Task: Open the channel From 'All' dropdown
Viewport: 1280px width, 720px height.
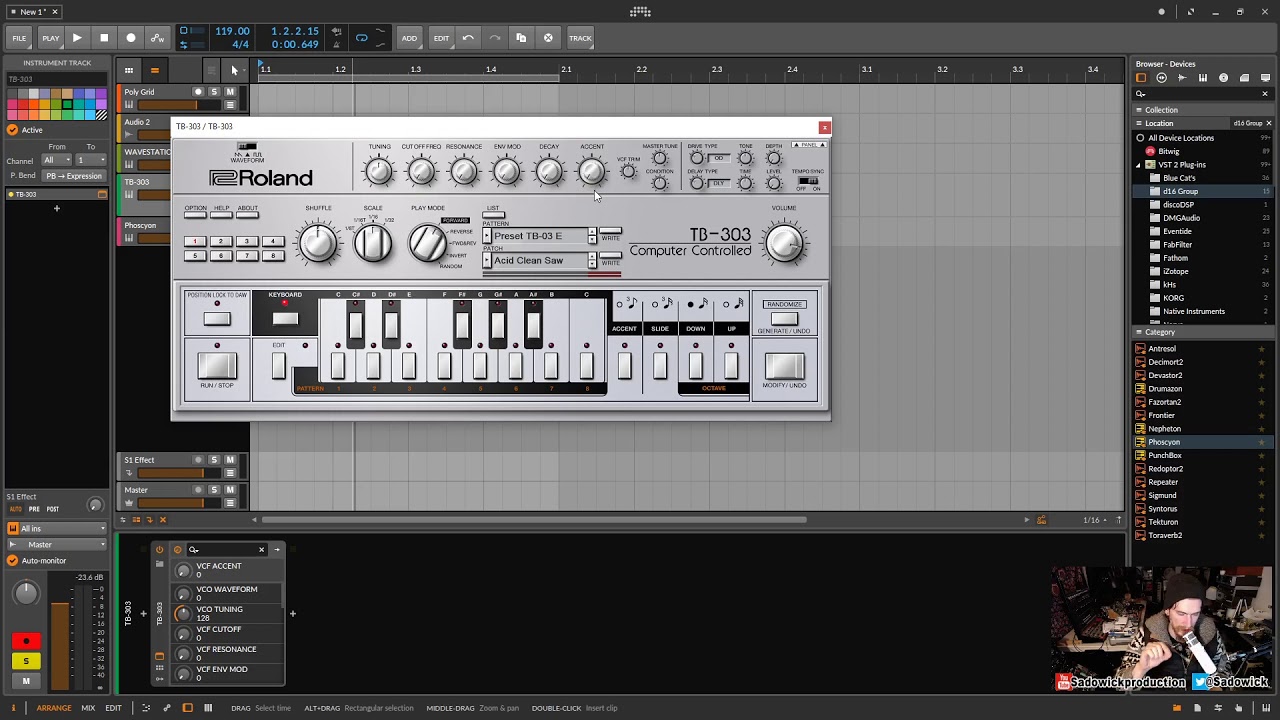Action: [56, 160]
